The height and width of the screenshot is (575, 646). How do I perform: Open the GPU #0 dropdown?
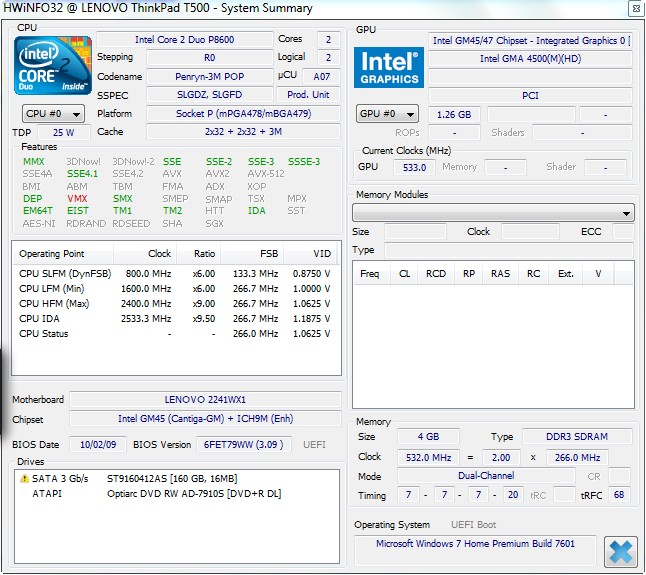tap(387, 114)
